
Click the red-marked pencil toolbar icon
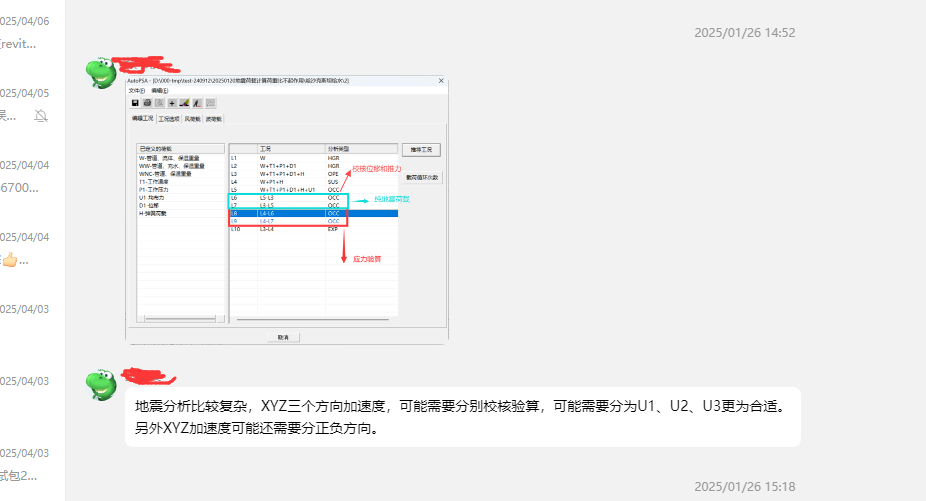[197, 103]
